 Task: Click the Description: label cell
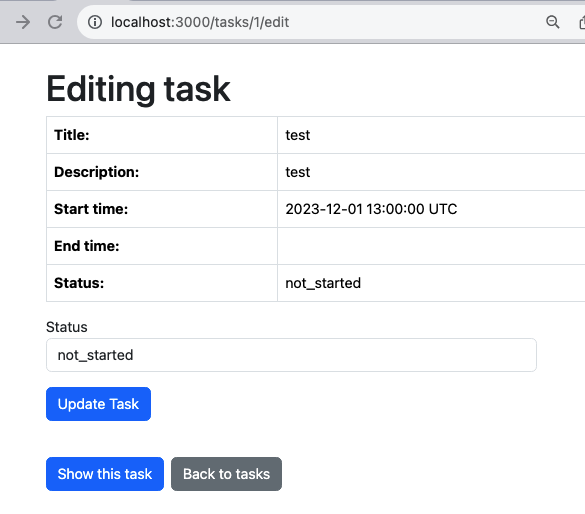(x=162, y=172)
